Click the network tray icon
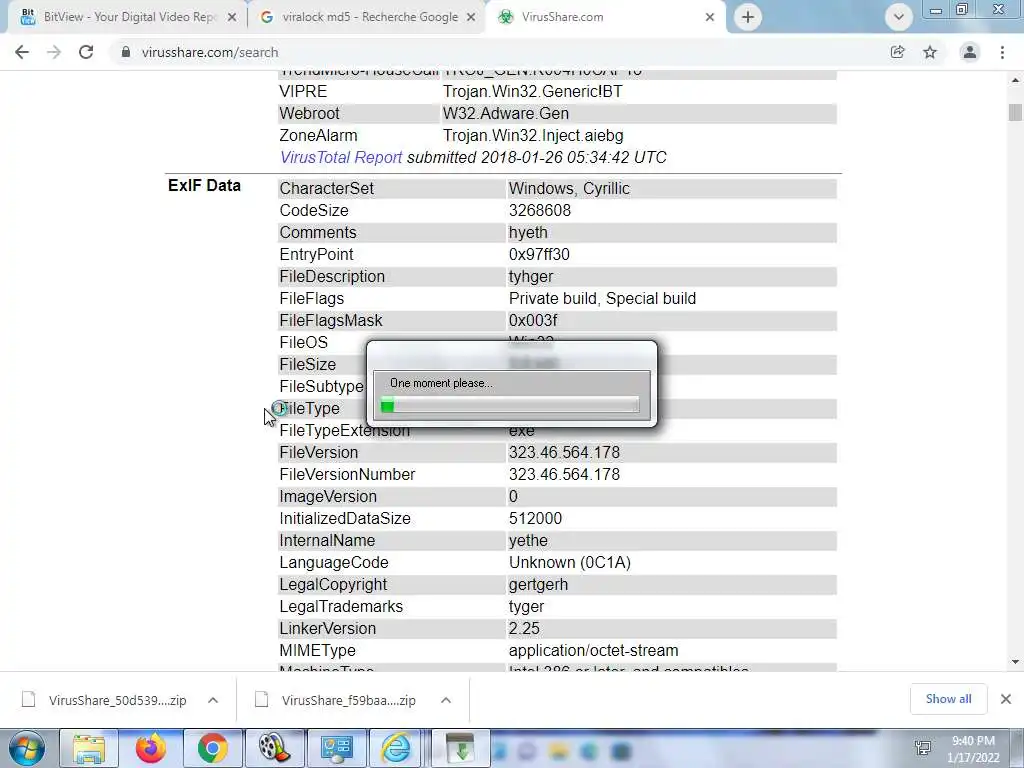 tap(923, 748)
